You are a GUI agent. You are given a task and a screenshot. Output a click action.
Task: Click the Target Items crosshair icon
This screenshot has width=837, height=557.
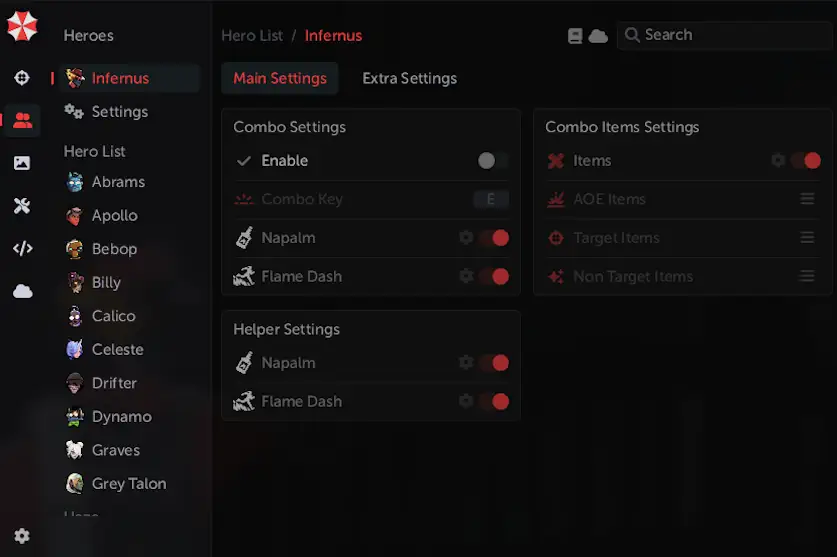pos(556,238)
